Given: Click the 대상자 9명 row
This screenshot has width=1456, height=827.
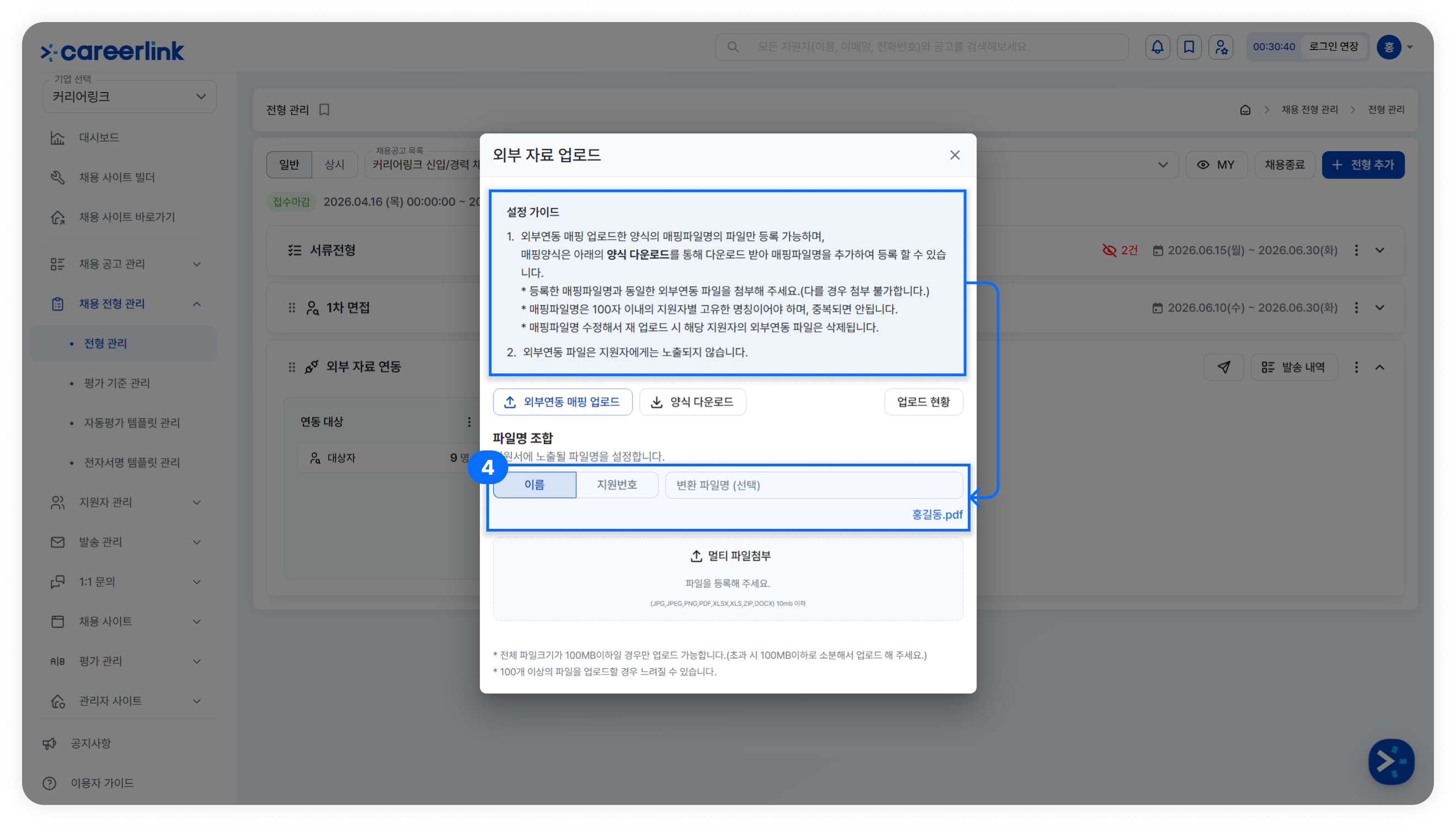Looking at the screenshot, I should pyautogui.click(x=390, y=458).
